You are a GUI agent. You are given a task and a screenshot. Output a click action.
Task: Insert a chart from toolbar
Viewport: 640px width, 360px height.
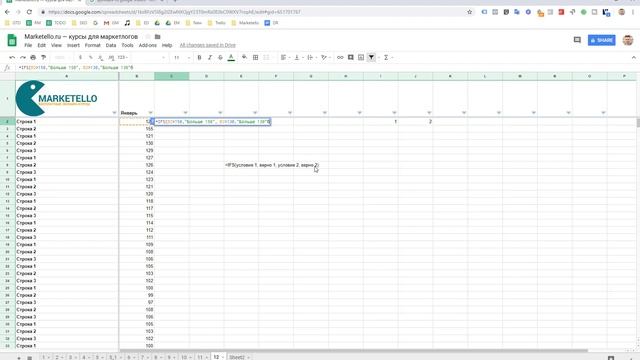(361, 58)
